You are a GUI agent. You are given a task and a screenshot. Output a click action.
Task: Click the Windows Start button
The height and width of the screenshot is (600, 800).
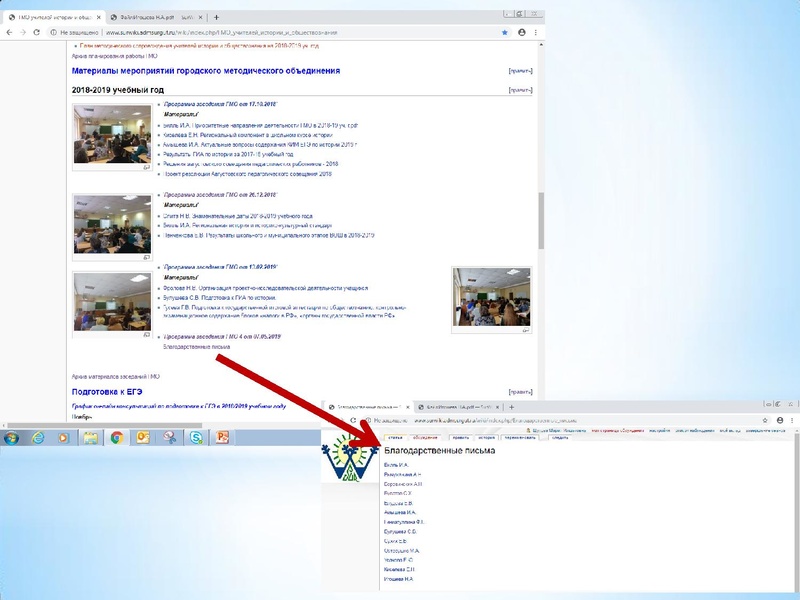(x=10, y=437)
